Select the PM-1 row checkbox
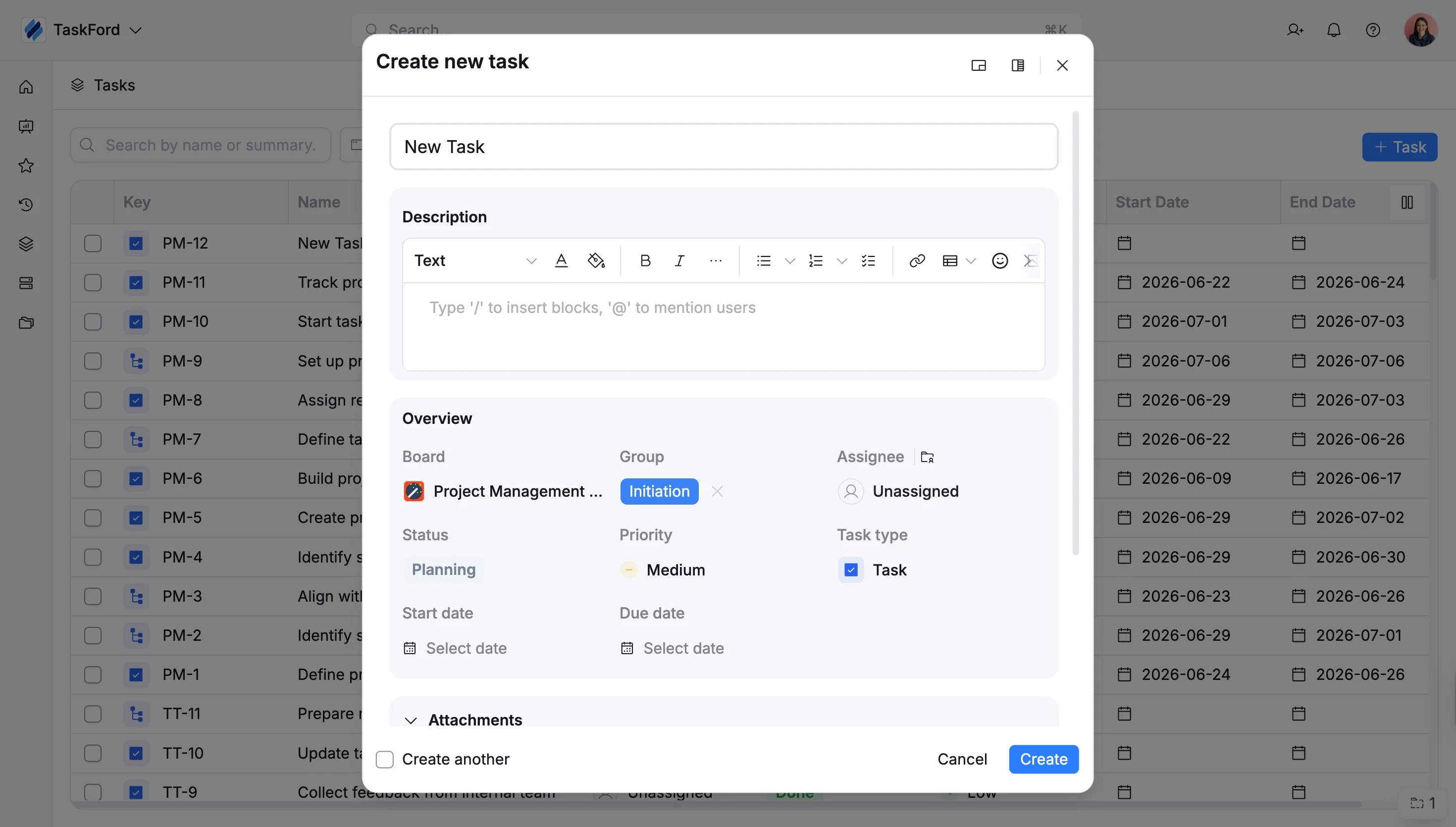Viewport: 1456px width, 827px height. [x=93, y=675]
